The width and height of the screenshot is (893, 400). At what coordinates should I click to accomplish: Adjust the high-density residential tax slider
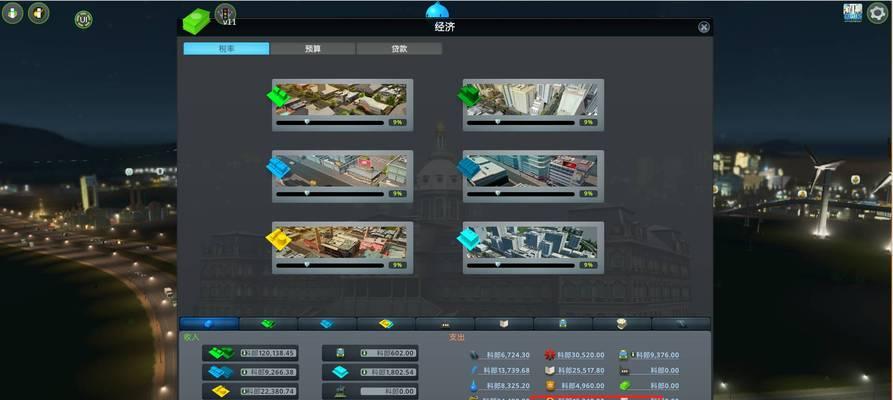[521, 122]
